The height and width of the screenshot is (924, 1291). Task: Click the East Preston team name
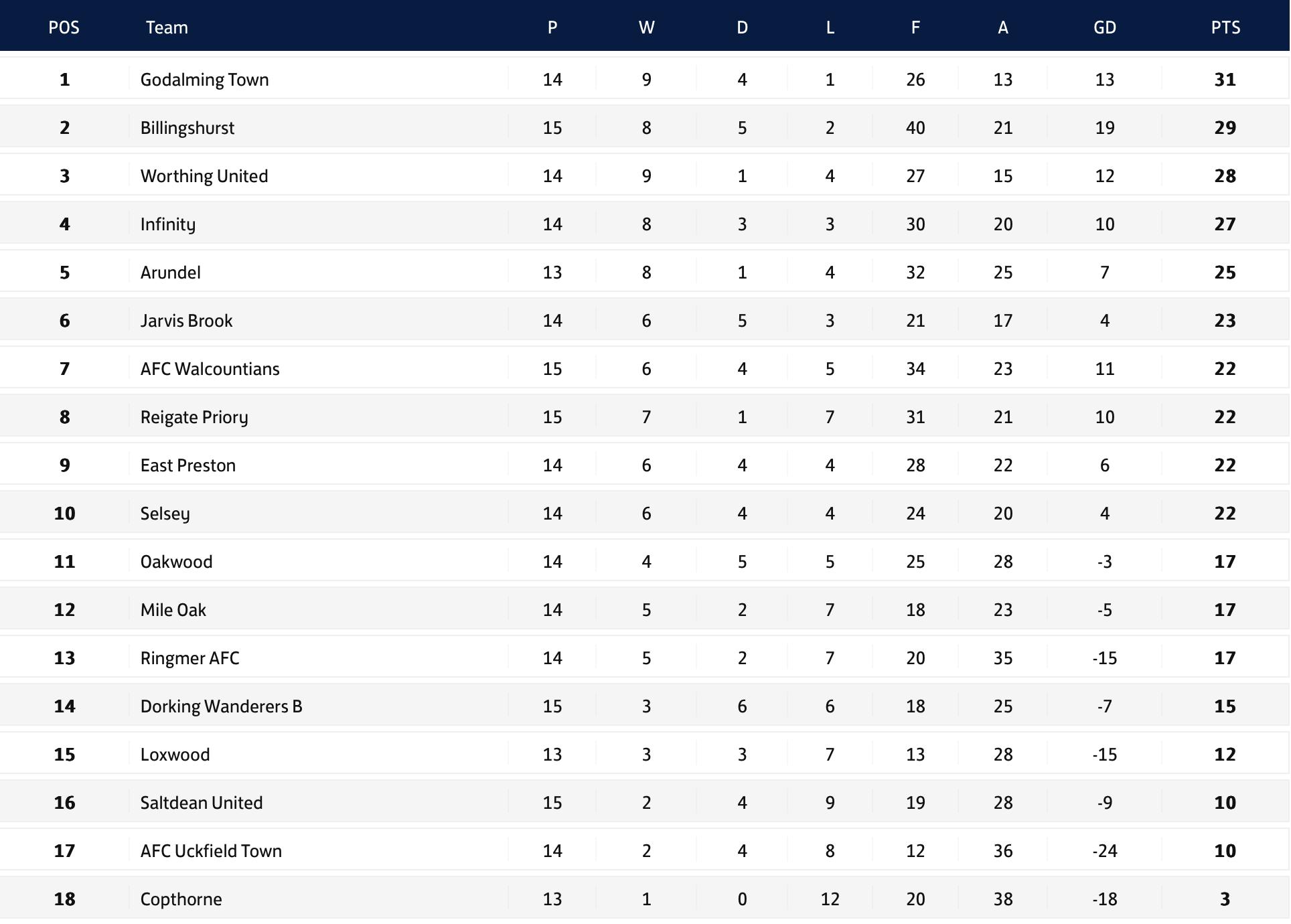pyautogui.click(x=188, y=465)
